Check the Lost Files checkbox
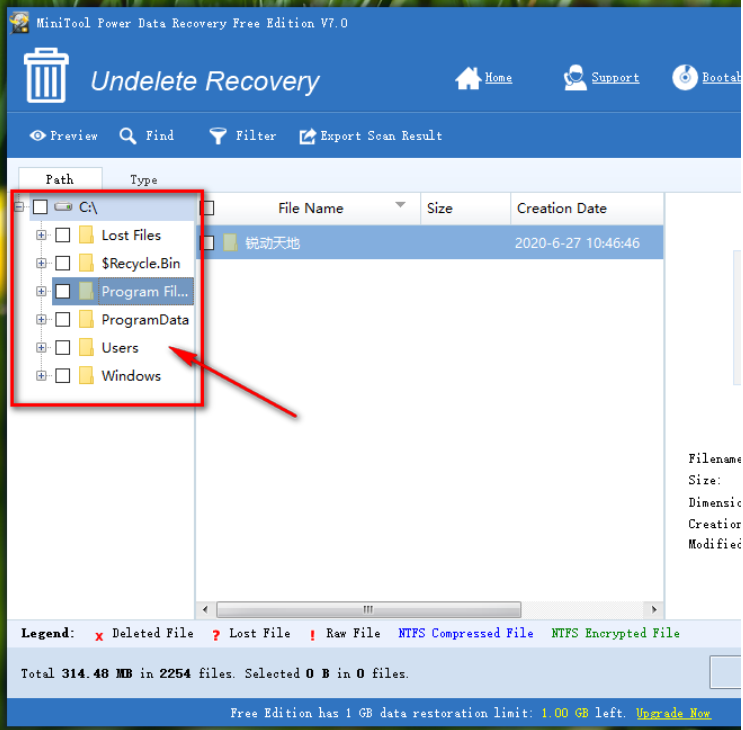 coord(63,235)
